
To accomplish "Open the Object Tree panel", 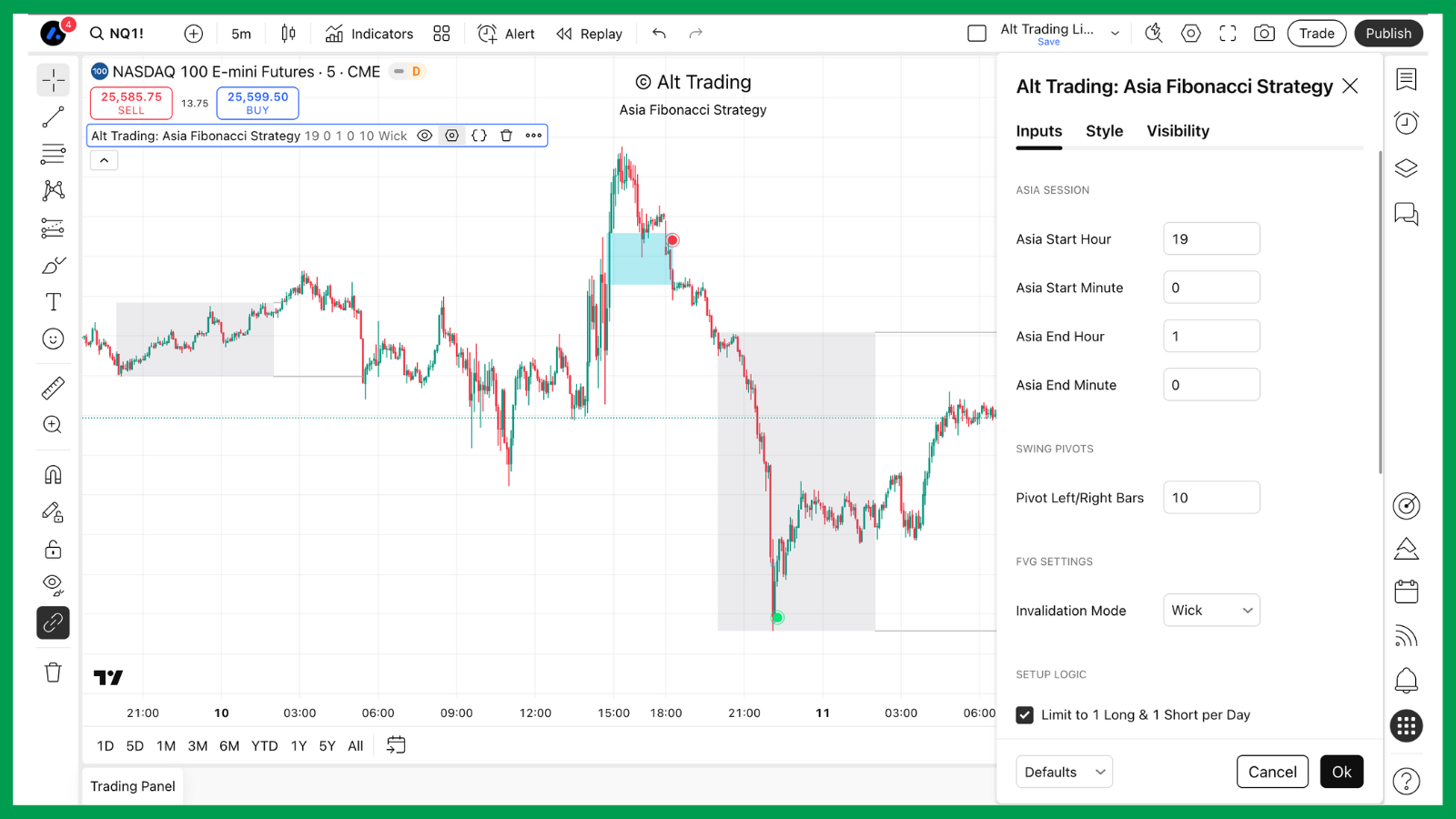I will [x=1406, y=167].
